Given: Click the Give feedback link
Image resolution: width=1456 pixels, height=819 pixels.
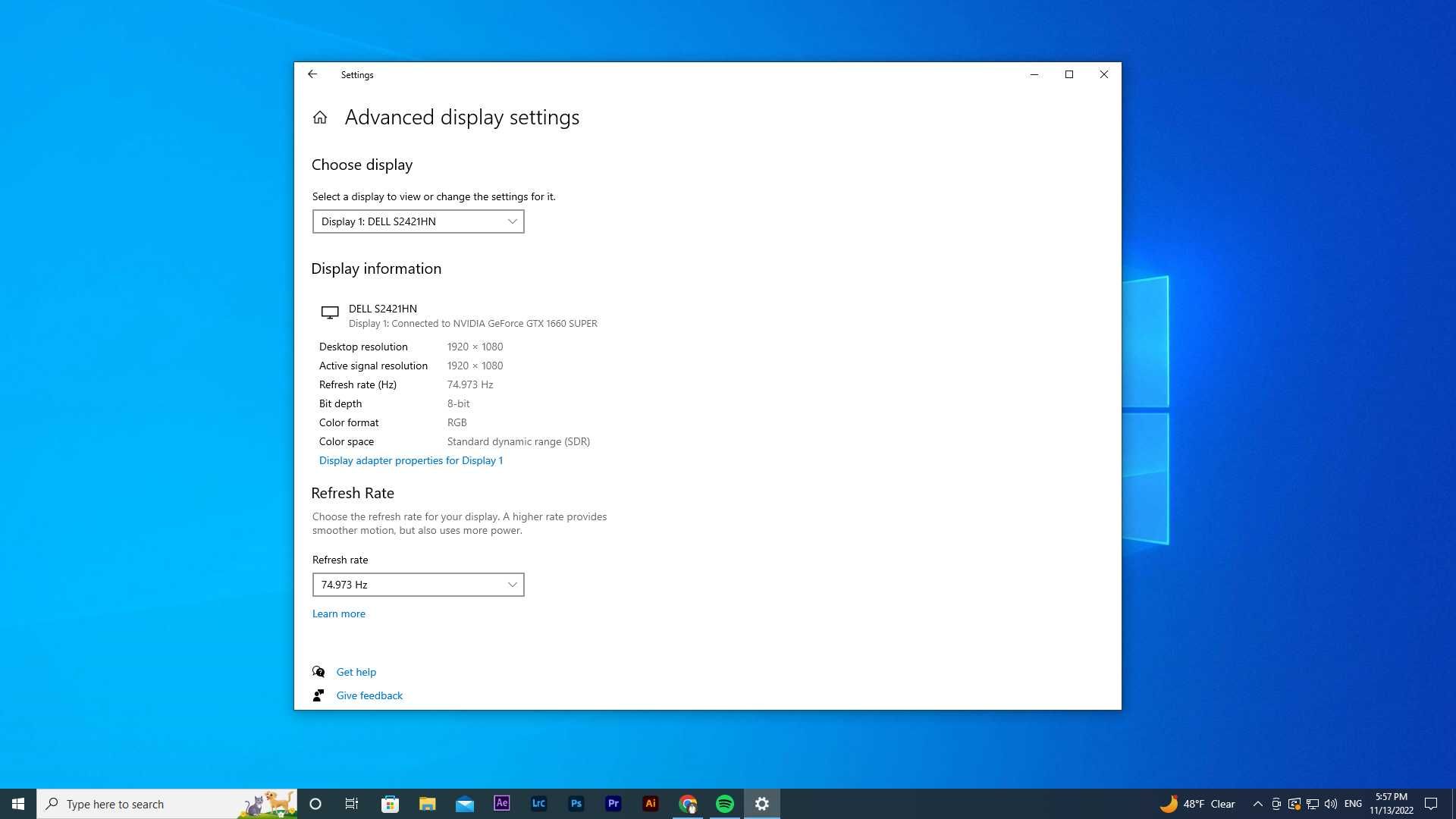Looking at the screenshot, I should [369, 695].
